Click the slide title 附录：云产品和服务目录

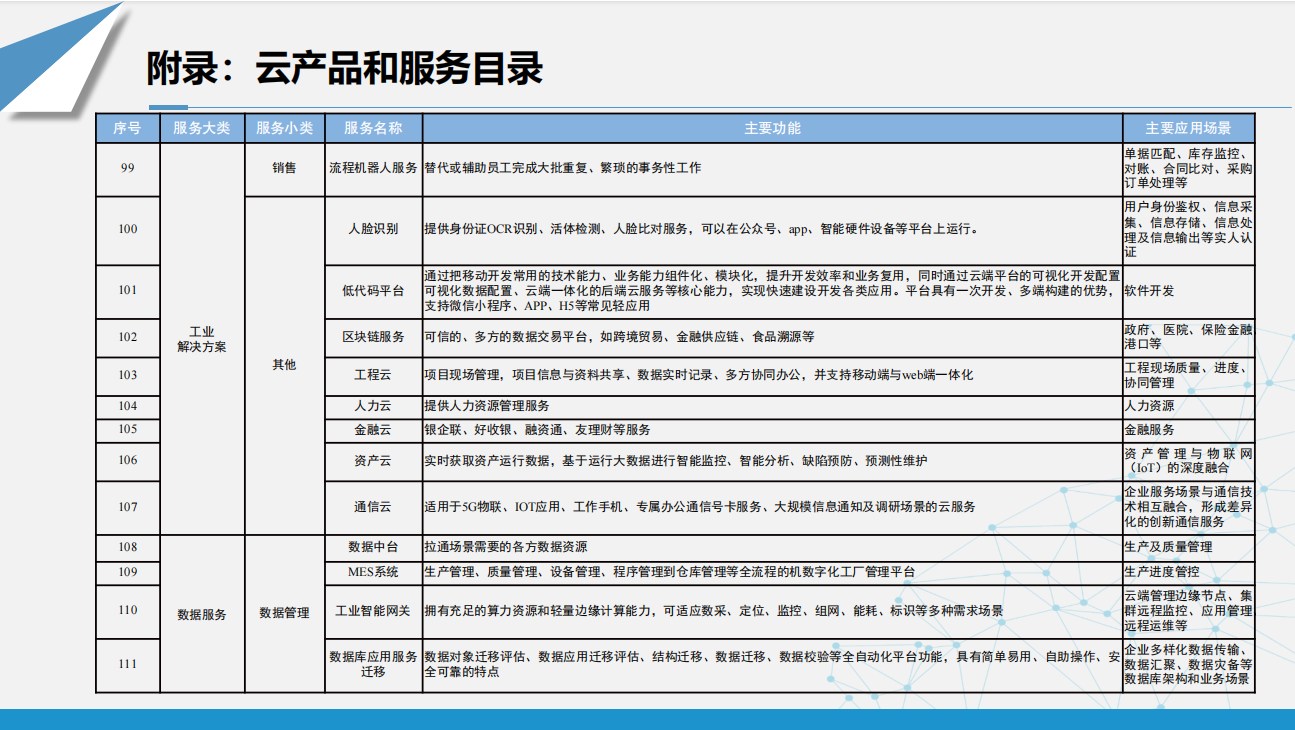[345, 69]
